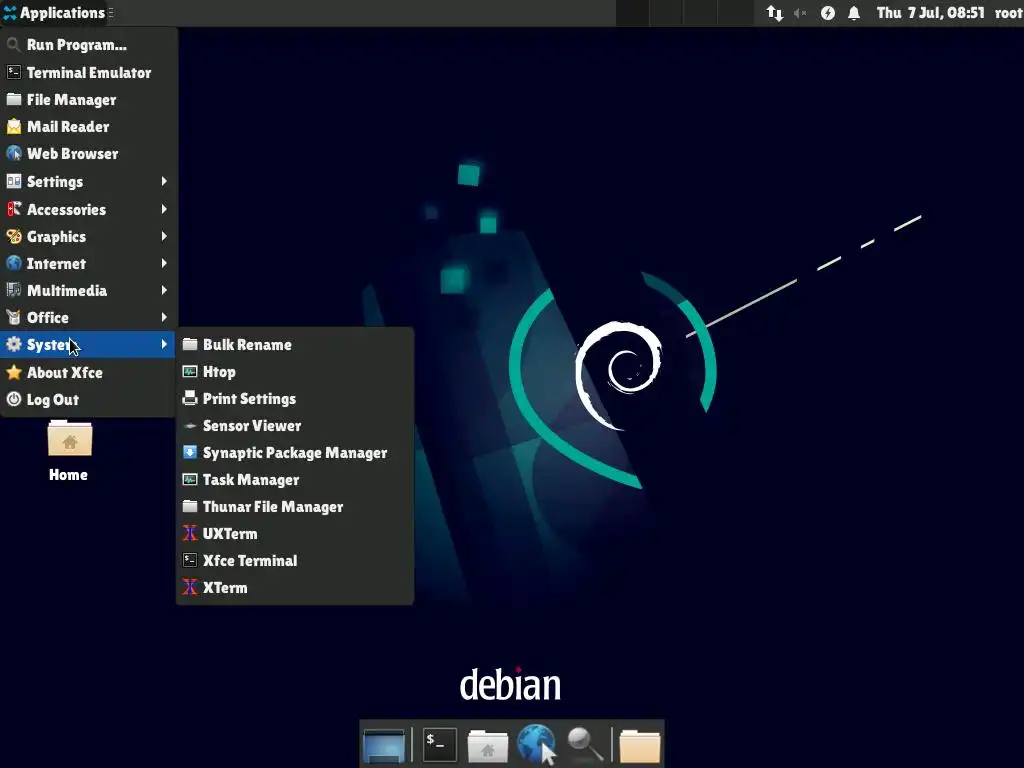Select Print Settings label

click(x=249, y=399)
